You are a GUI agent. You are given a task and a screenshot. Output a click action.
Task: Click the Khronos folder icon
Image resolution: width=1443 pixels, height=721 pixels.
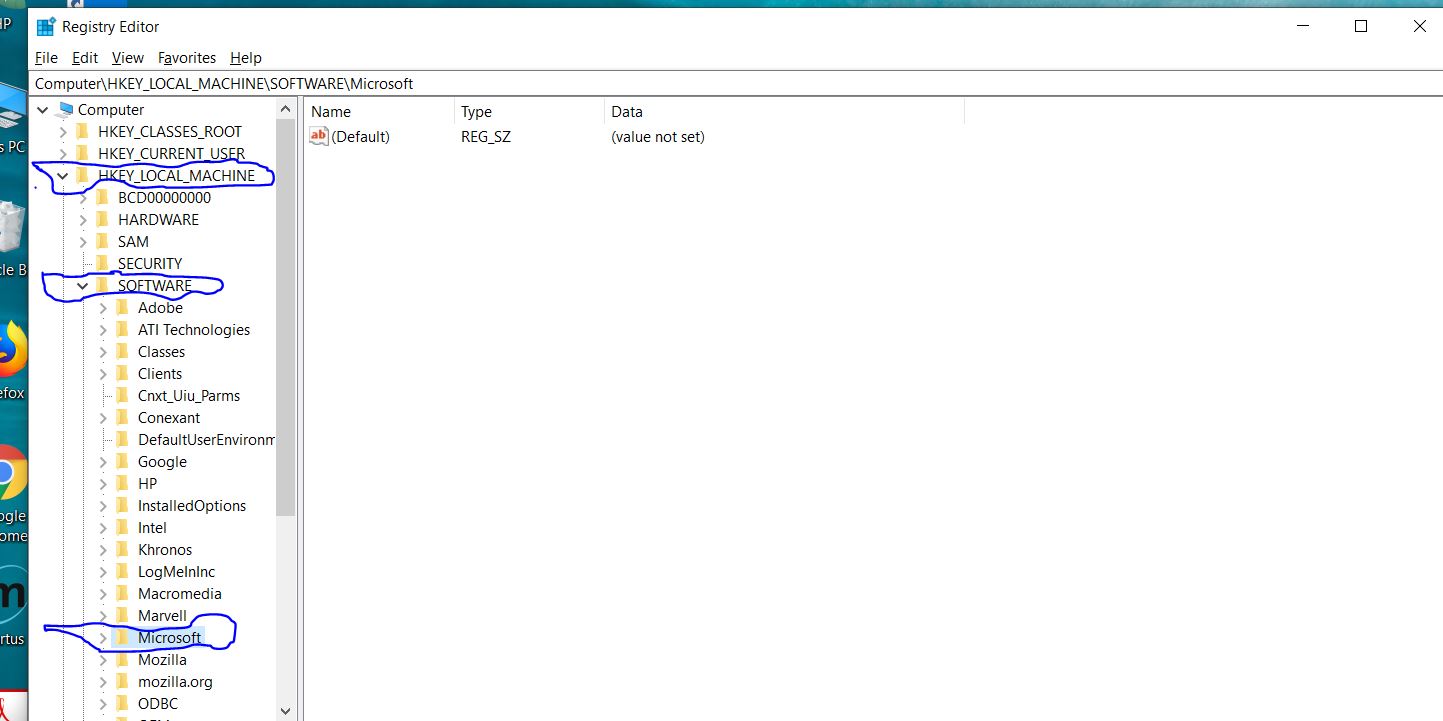click(122, 550)
